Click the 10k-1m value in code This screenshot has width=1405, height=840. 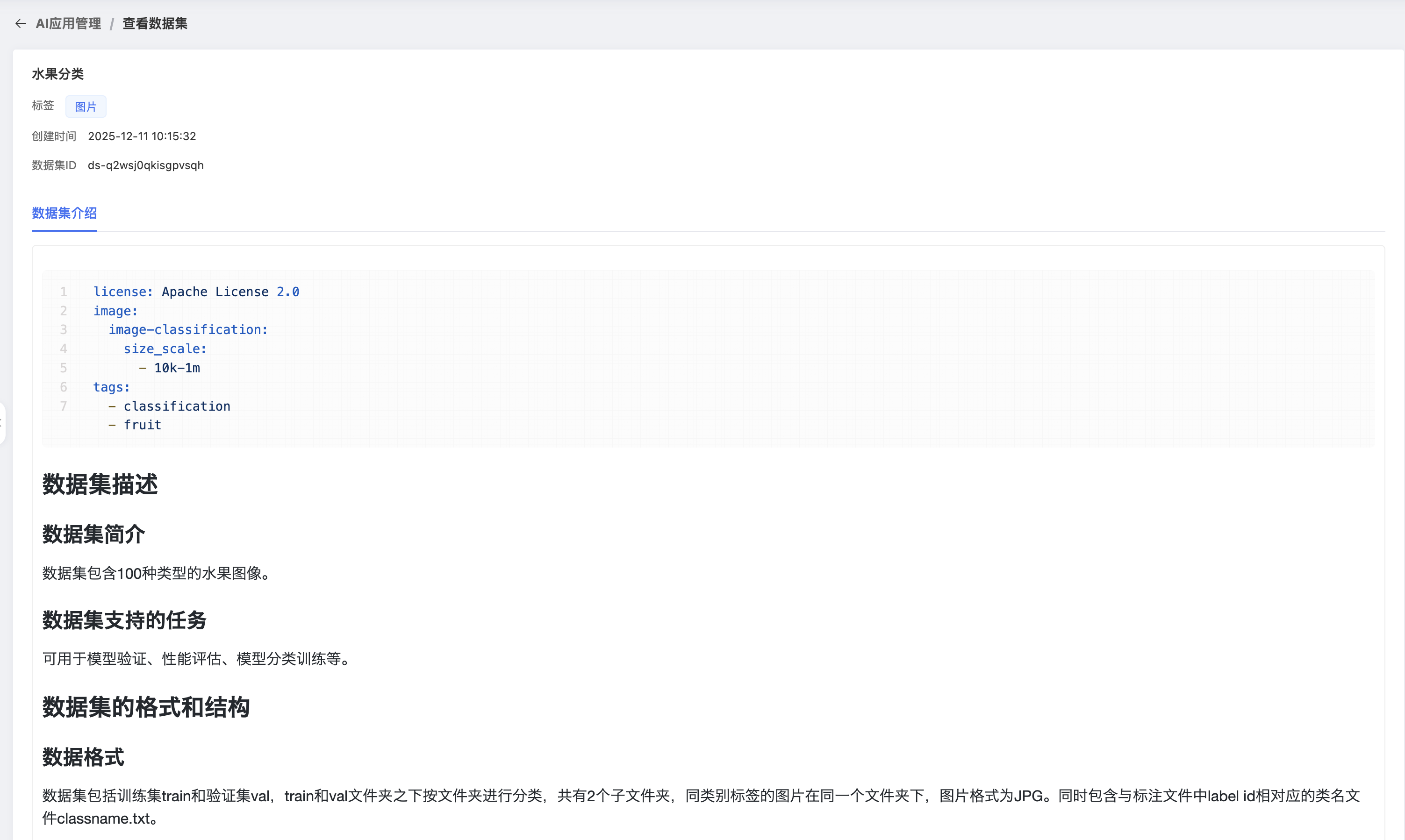(177, 368)
